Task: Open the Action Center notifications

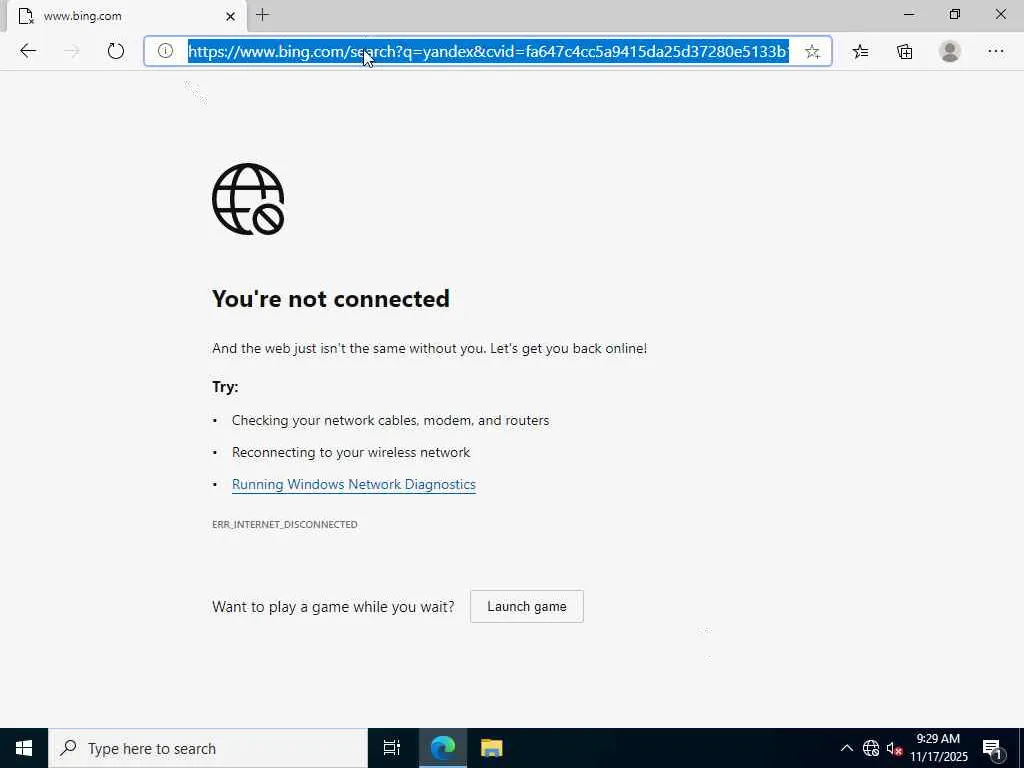Action: click(x=992, y=748)
